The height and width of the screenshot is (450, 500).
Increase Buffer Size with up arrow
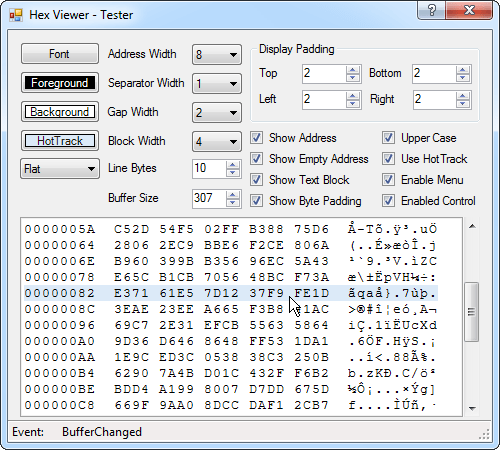[x=233, y=194]
